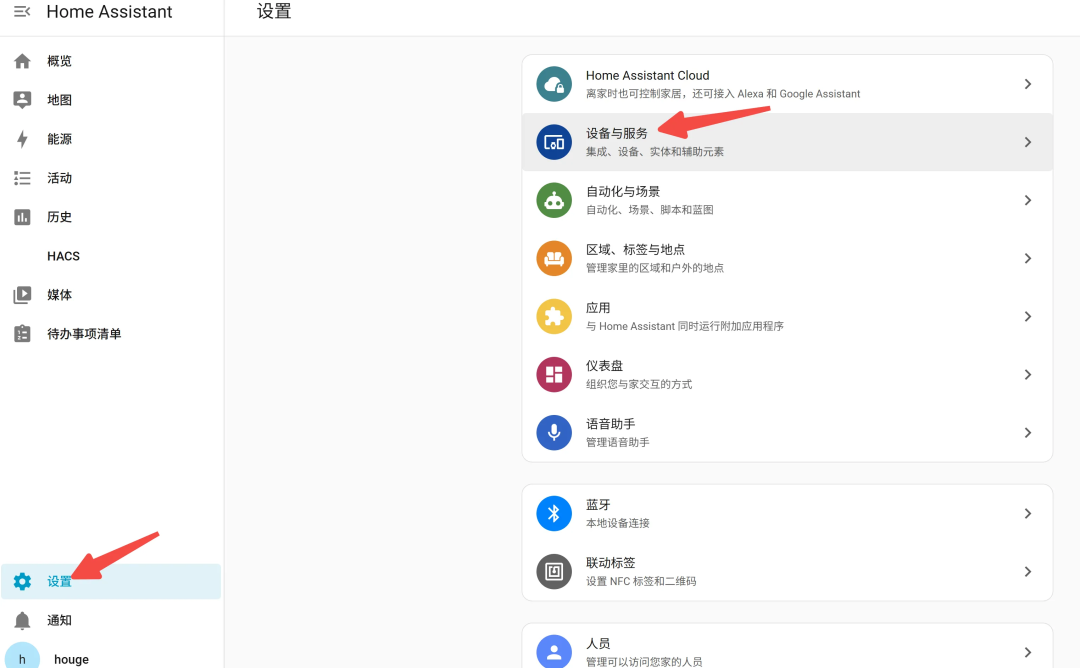Viewport: 1080px width, 668px height.
Task: Open 联动标签 title text
Action: [x=610, y=563]
